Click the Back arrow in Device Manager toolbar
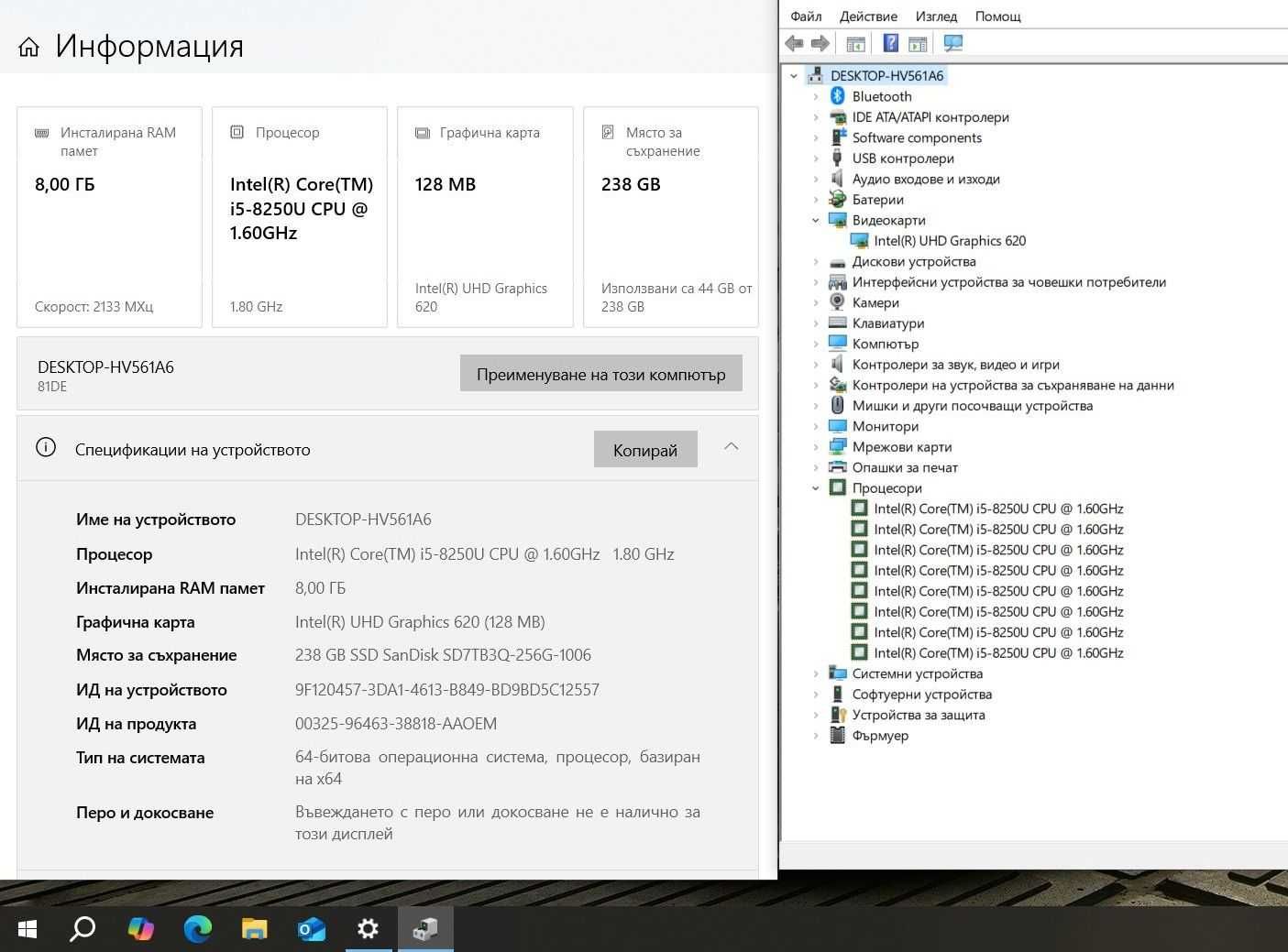1288x952 pixels. pyautogui.click(x=794, y=43)
